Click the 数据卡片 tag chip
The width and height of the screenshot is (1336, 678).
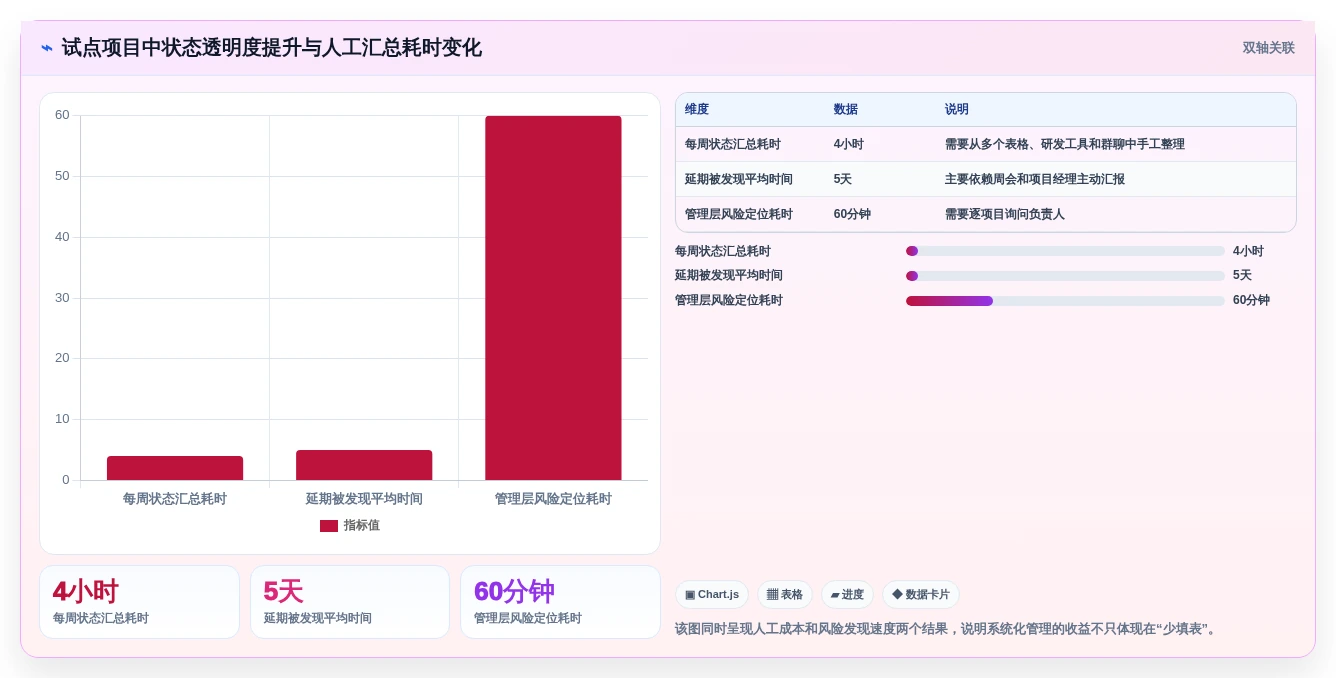coord(921,595)
